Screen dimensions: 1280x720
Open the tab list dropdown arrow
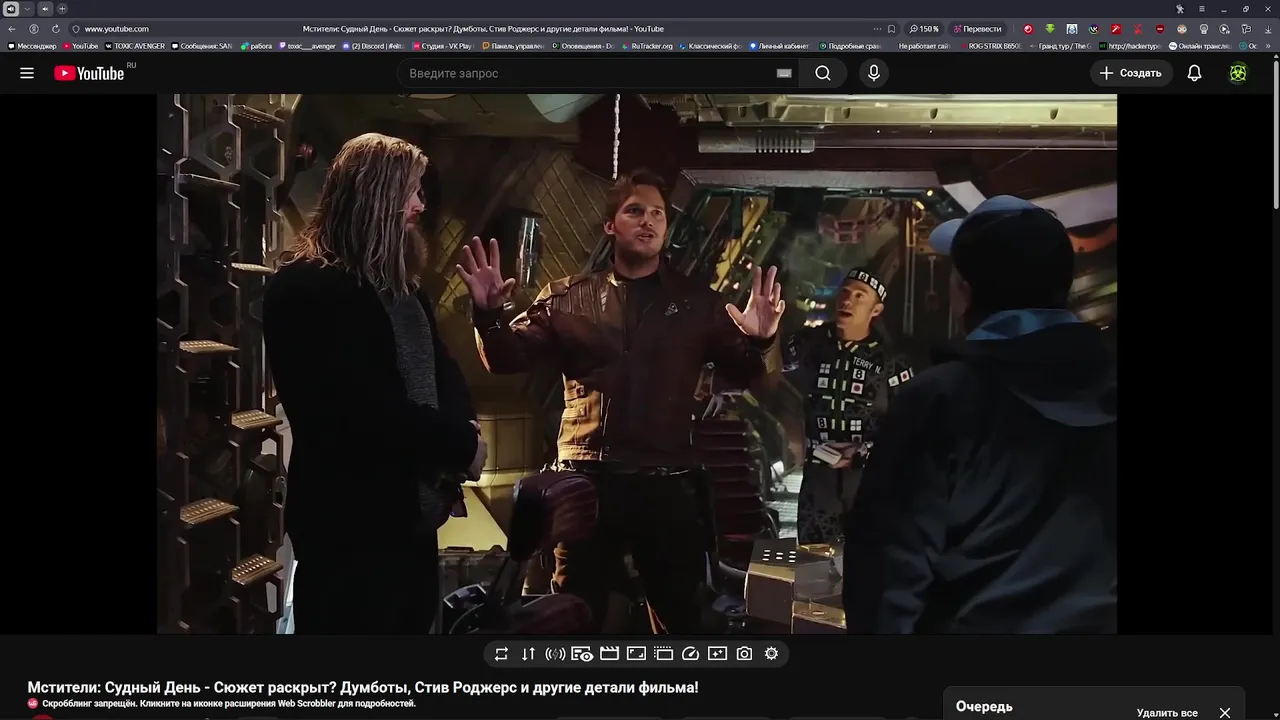click(28, 9)
